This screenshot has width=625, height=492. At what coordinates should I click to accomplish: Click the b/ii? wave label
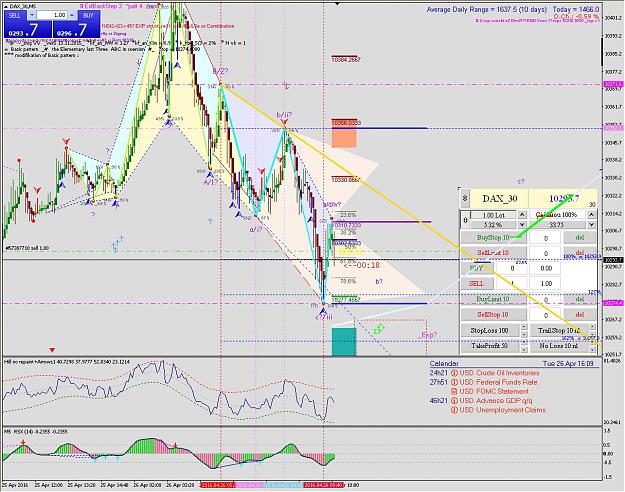[x=284, y=115]
